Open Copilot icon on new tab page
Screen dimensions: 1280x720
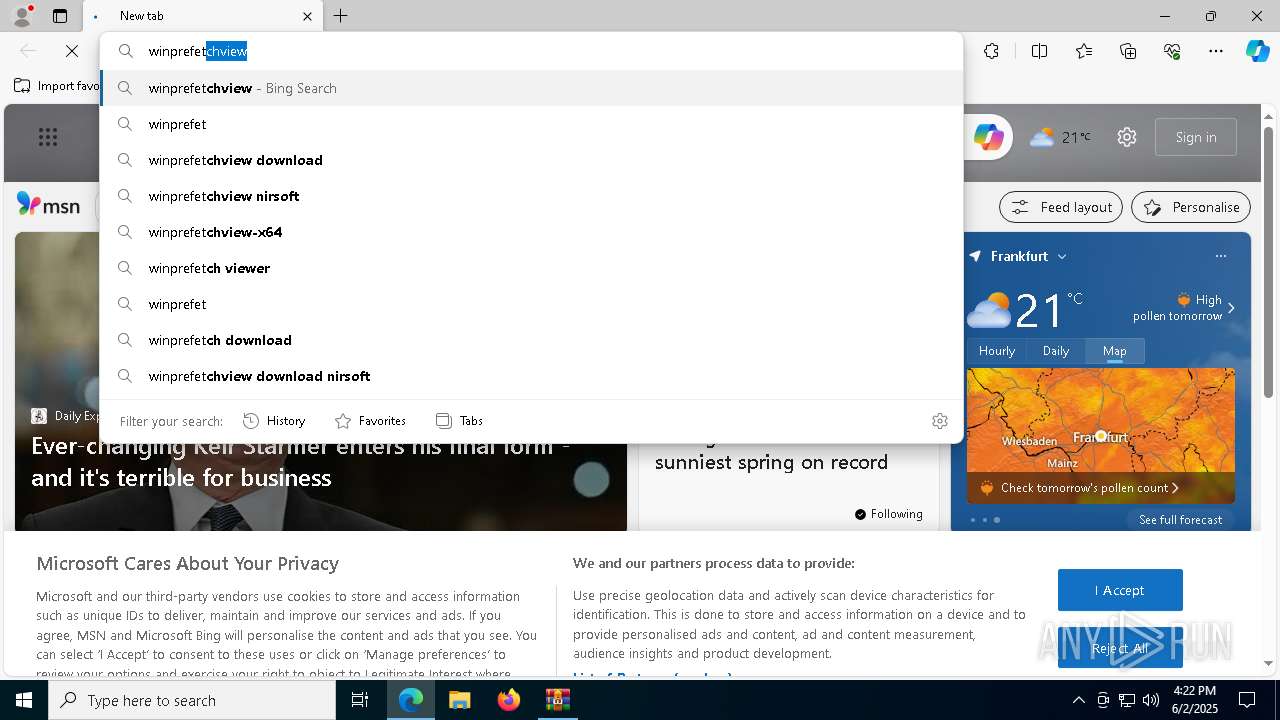click(x=989, y=137)
